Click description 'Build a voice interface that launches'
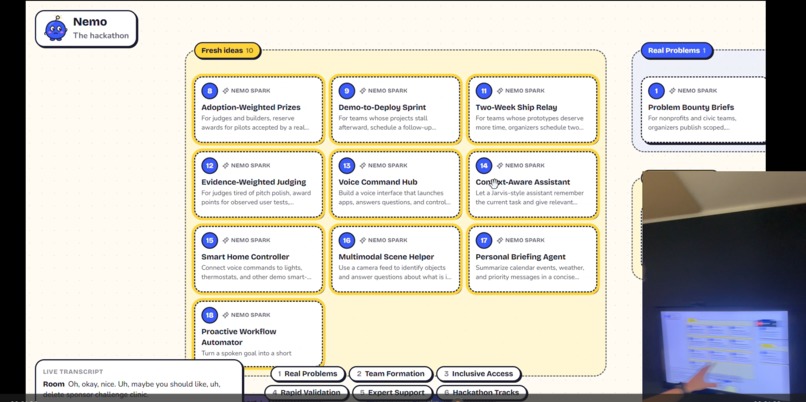Image resolution: width=806 pixels, height=402 pixels. click(394, 197)
